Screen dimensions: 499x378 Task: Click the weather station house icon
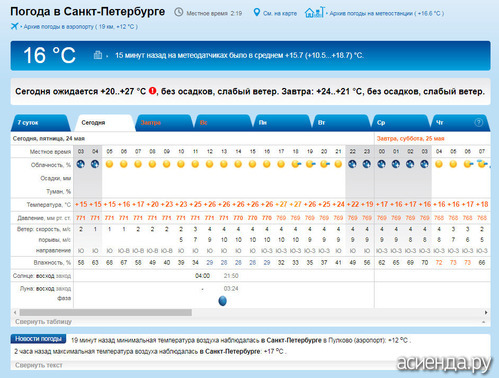pos(314,12)
